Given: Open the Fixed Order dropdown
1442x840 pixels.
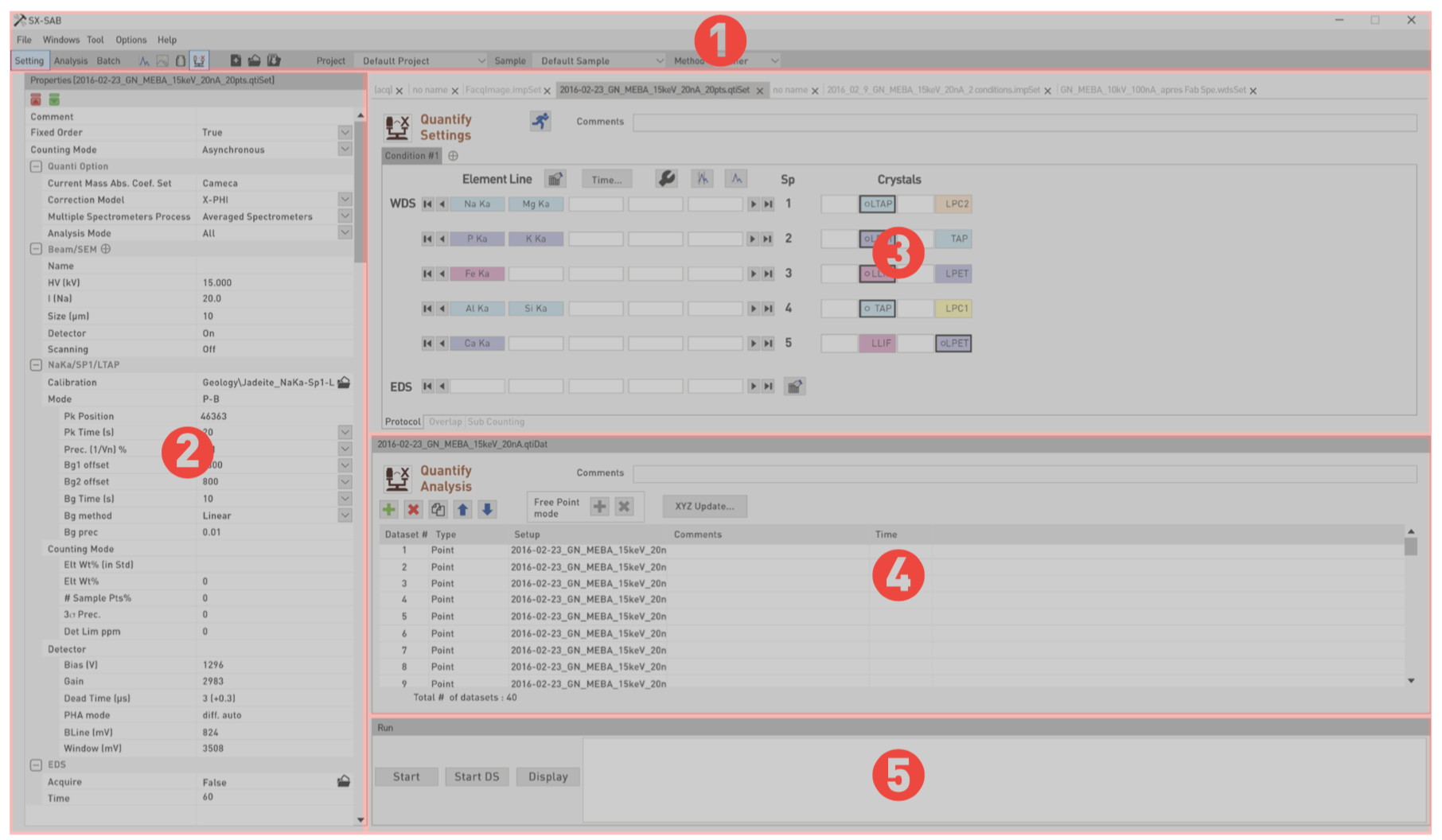Looking at the screenshot, I should (345, 133).
